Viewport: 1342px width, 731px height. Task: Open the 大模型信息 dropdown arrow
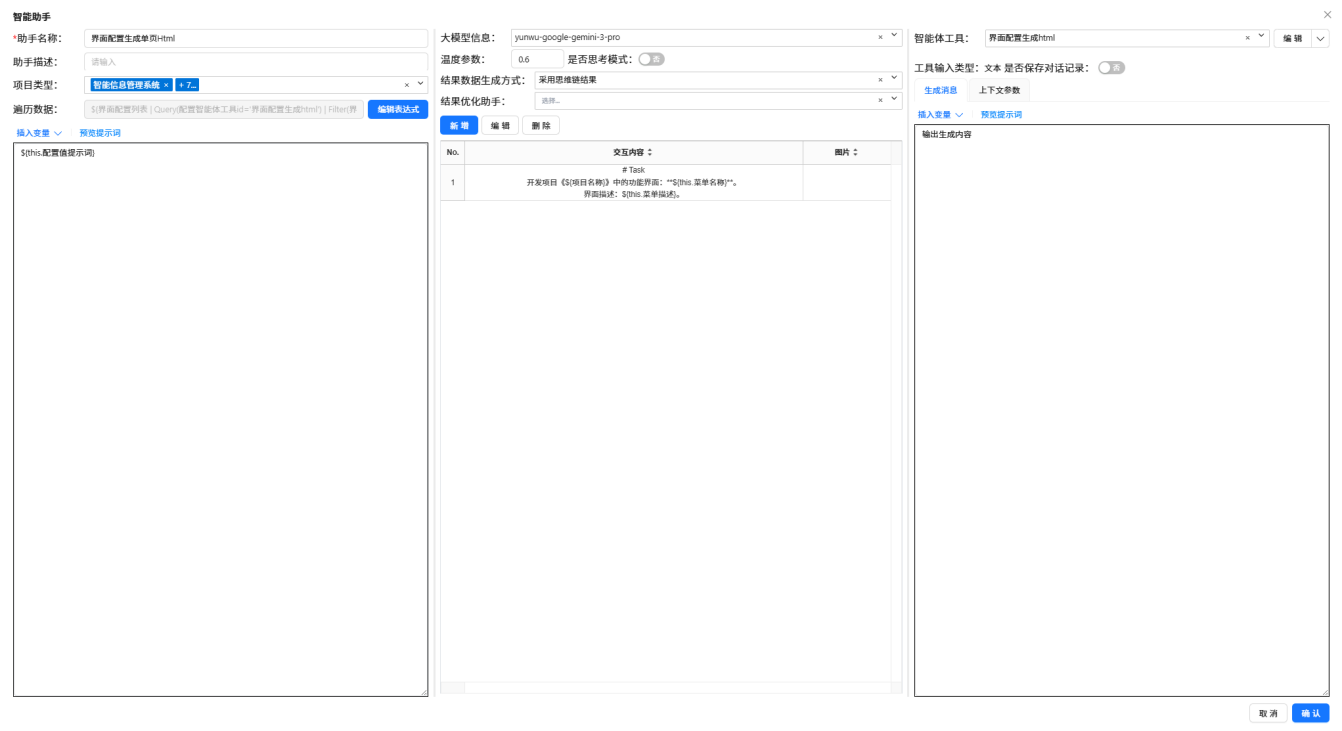tap(894, 36)
